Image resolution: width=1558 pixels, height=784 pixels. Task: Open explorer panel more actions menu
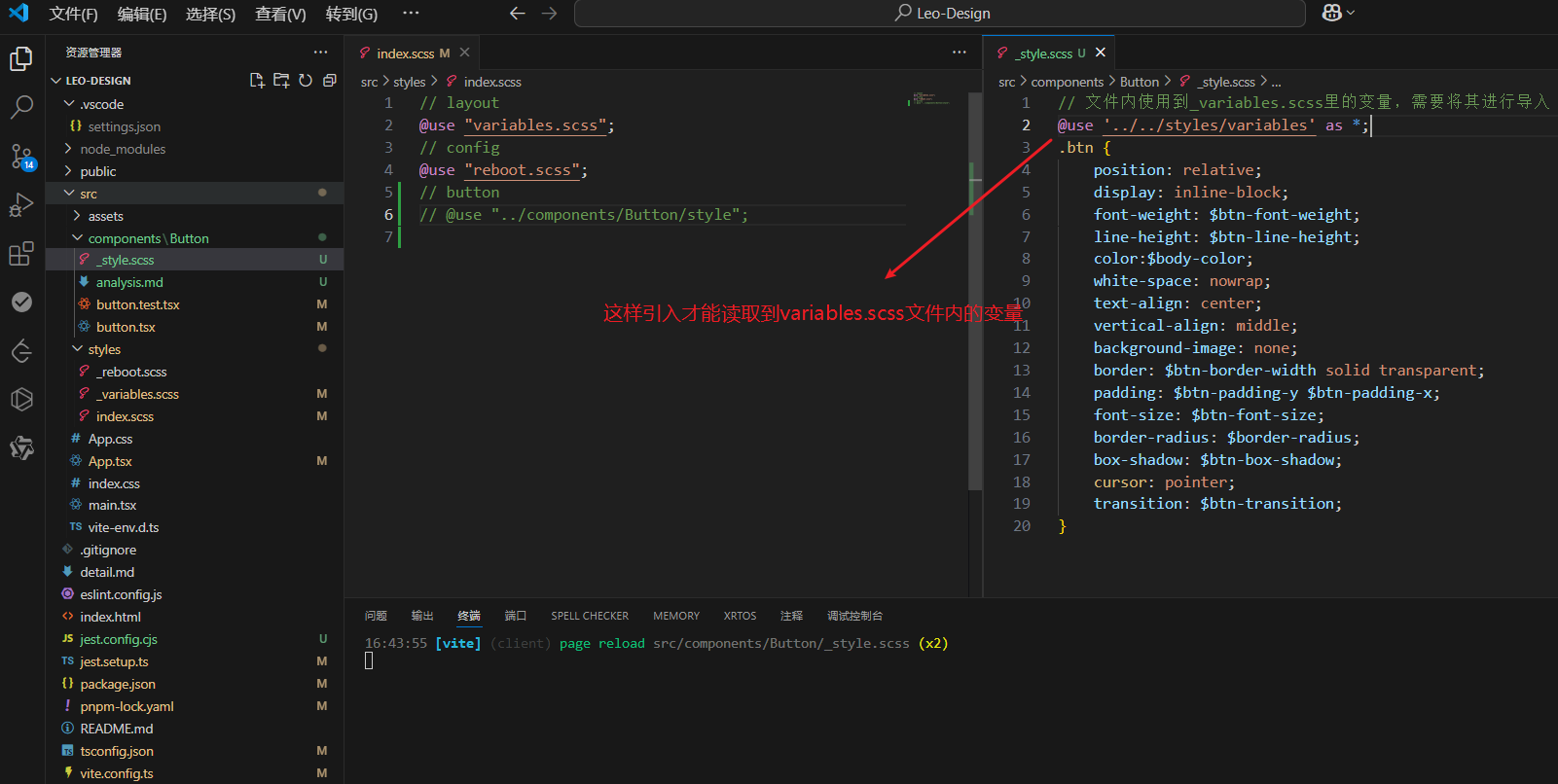[320, 53]
